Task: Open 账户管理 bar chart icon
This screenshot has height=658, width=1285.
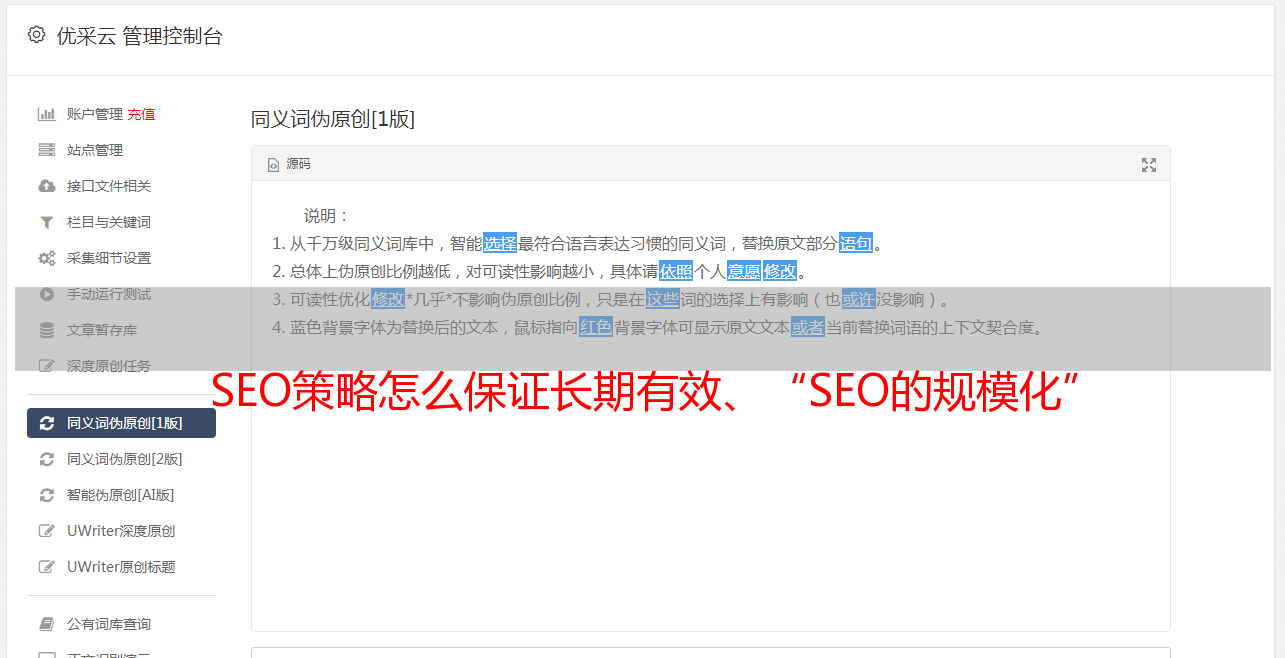Action: [46, 114]
